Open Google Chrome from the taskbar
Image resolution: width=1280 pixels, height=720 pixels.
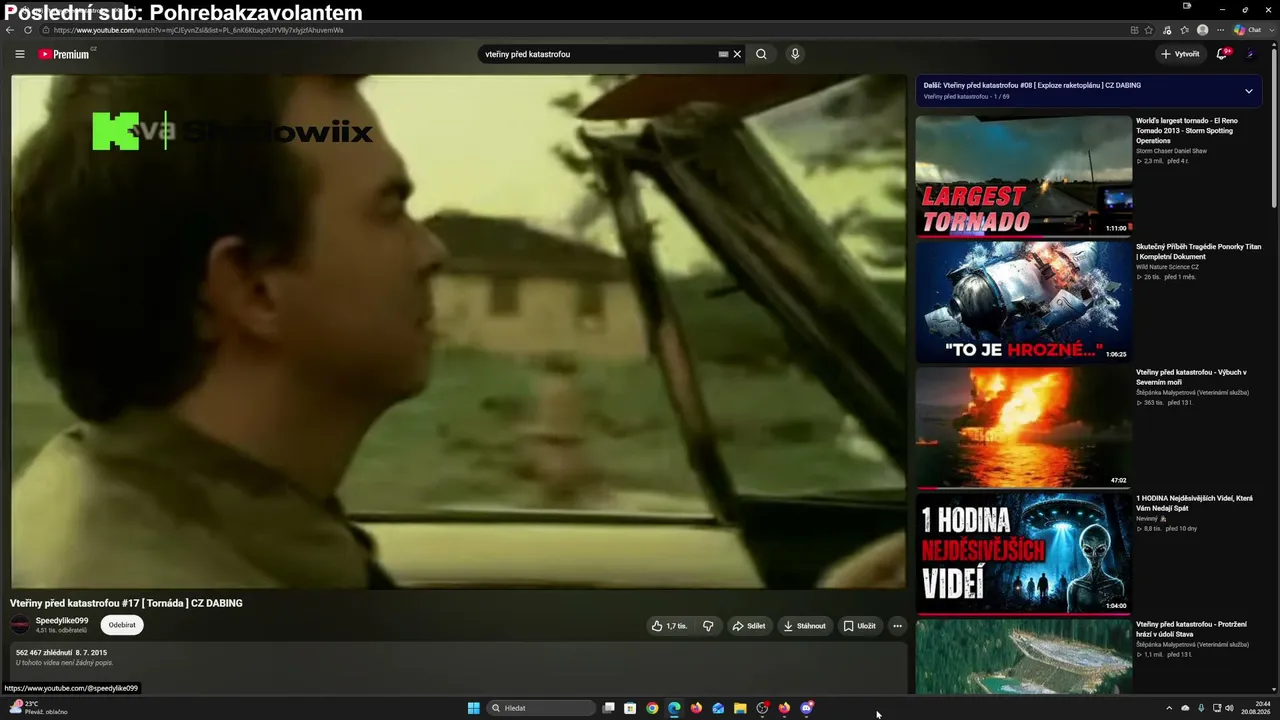[652, 708]
